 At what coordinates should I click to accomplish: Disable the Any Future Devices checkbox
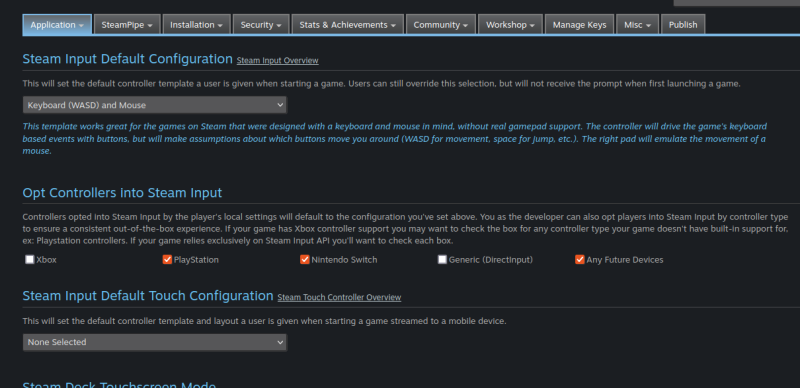pos(580,259)
